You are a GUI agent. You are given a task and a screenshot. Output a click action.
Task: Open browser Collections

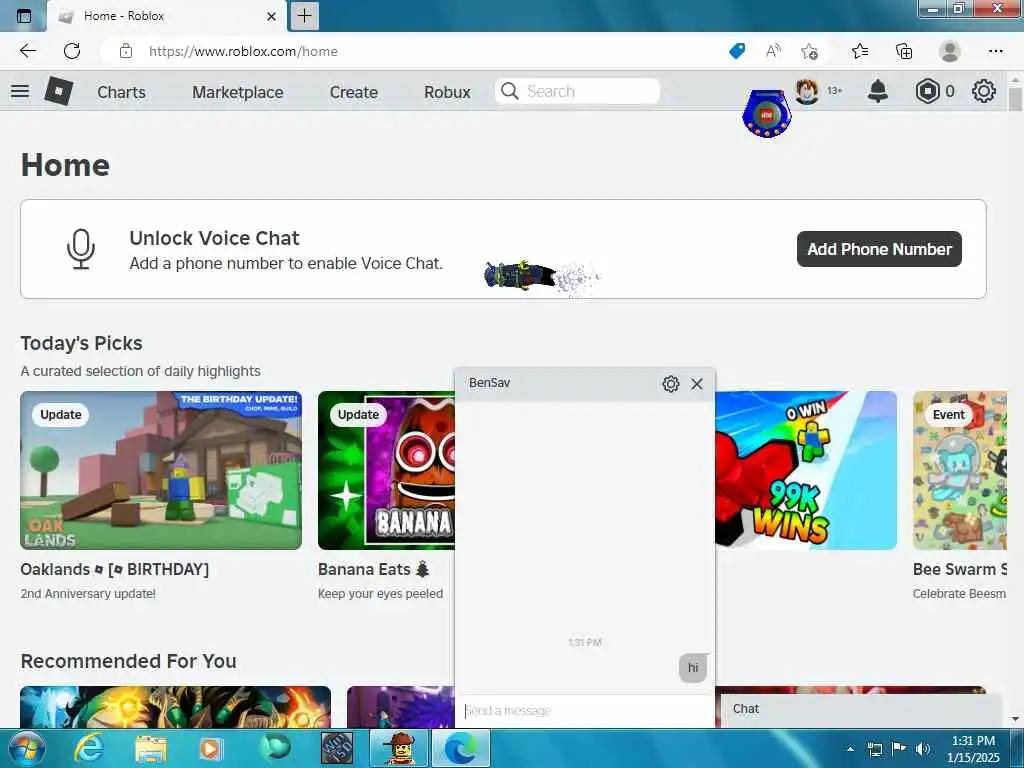click(x=904, y=51)
